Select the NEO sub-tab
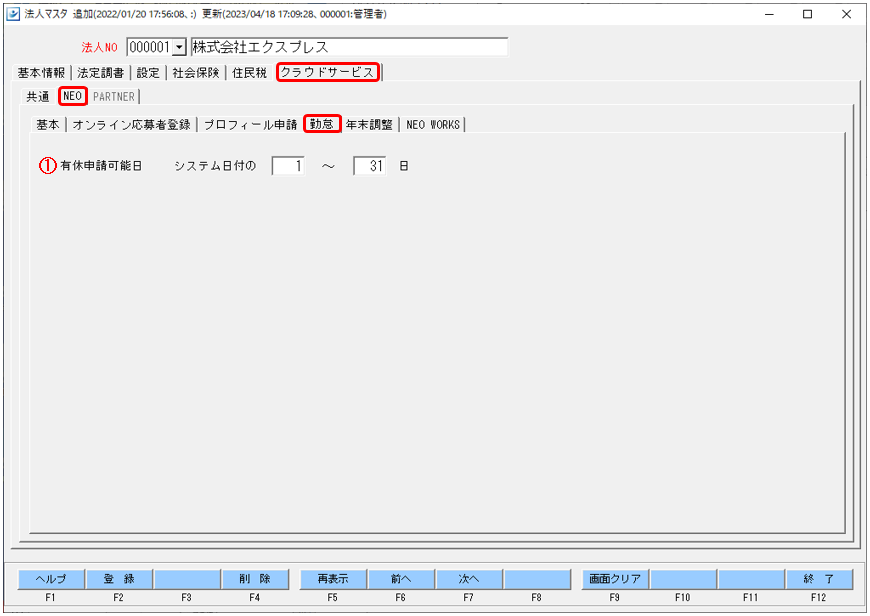 73,96
